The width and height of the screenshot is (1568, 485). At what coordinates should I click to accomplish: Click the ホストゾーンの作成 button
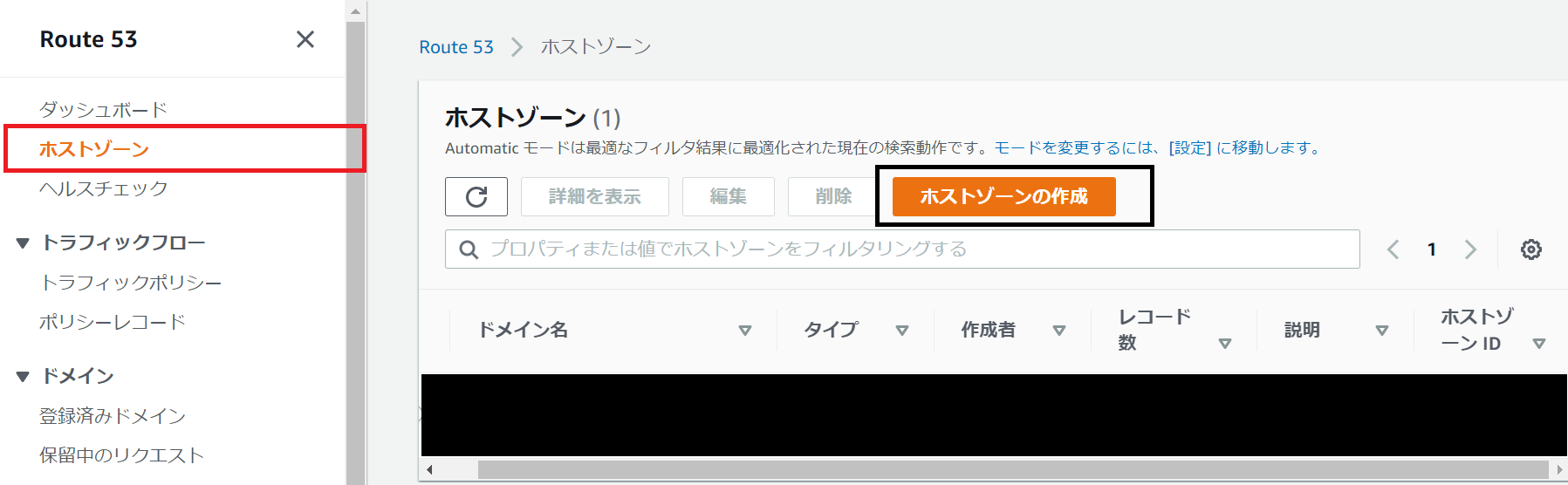pos(1003,196)
